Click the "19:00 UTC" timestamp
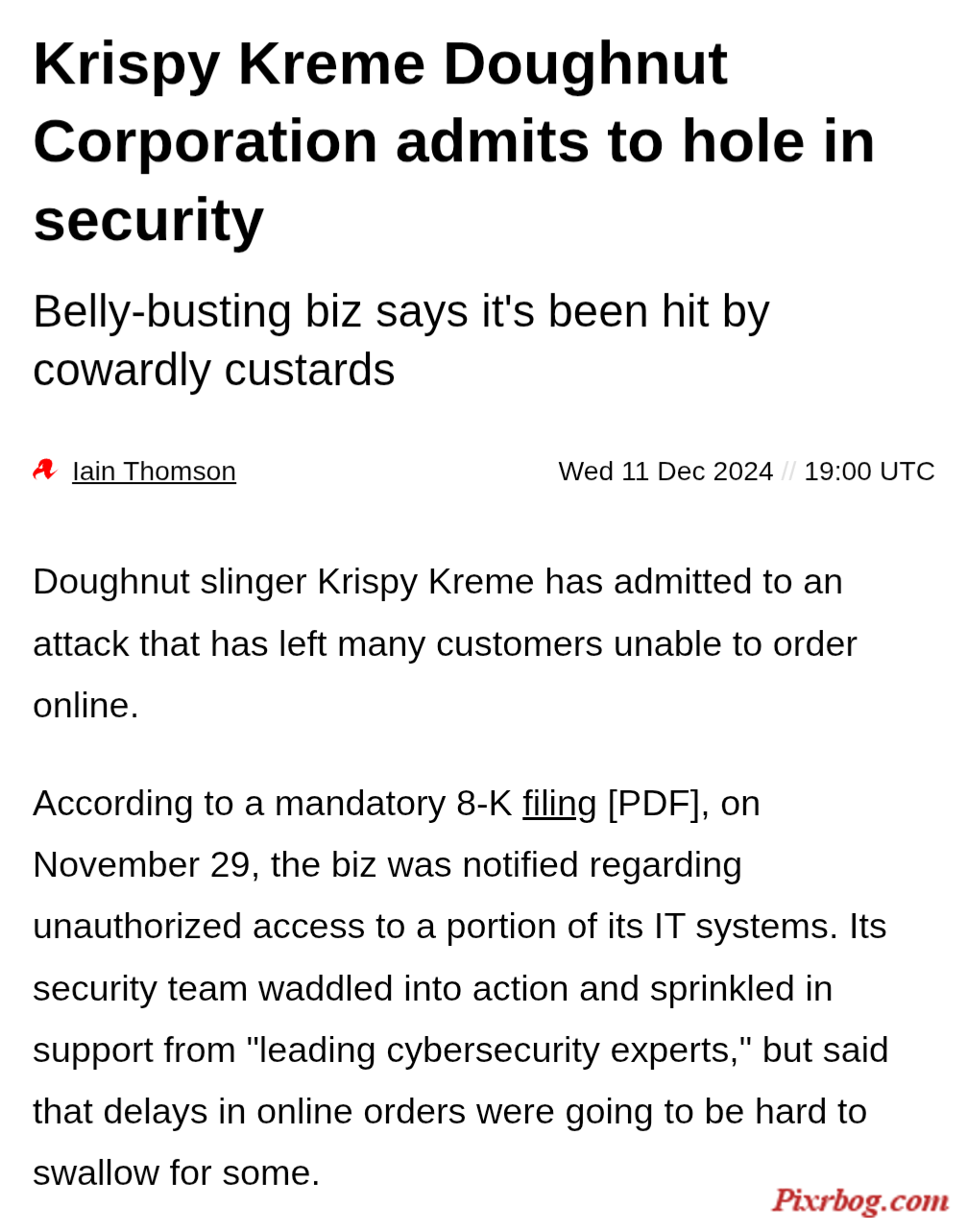 click(869, 471)
